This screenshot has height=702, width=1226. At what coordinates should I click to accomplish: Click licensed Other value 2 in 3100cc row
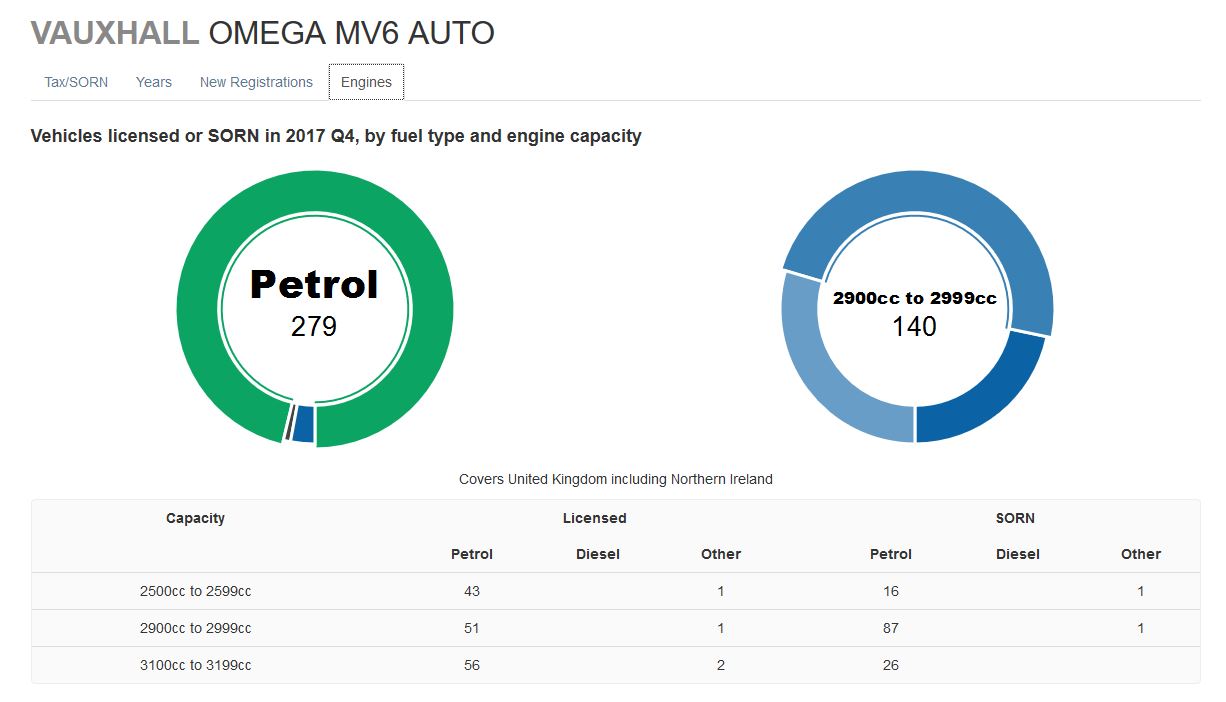[x=721, y=665]
